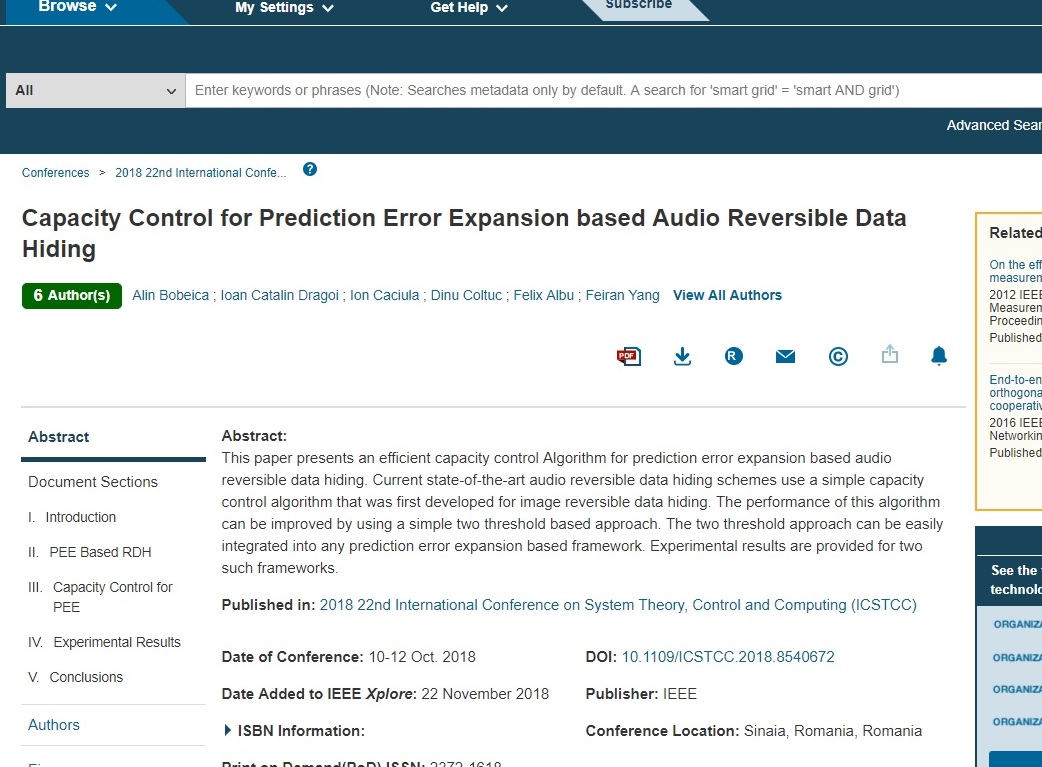Jump to section V. Conclusions
The height and width of the screenshot is (767, 1042).
tap(76, 677)
